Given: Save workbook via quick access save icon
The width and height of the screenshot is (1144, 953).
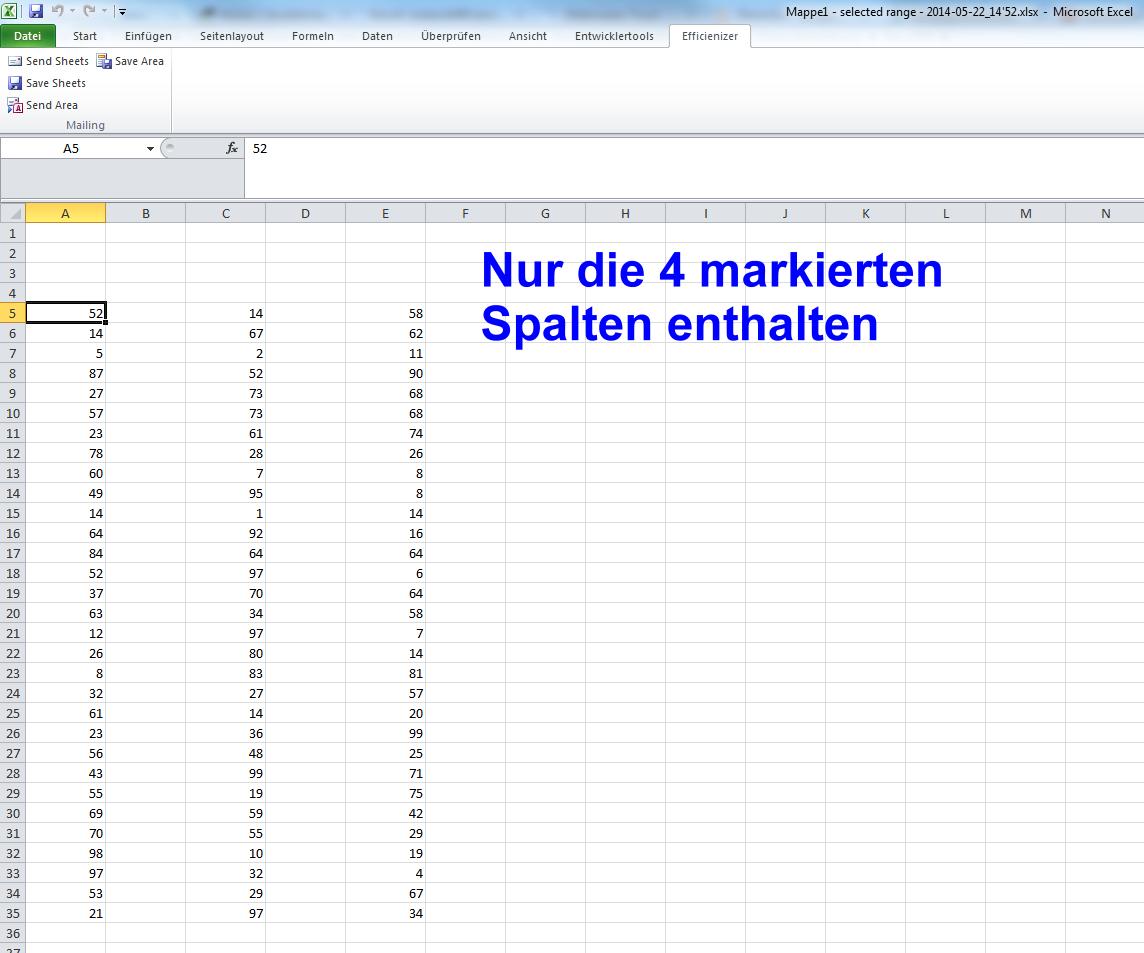Looking at the screenshot, I should coord(36,11).
